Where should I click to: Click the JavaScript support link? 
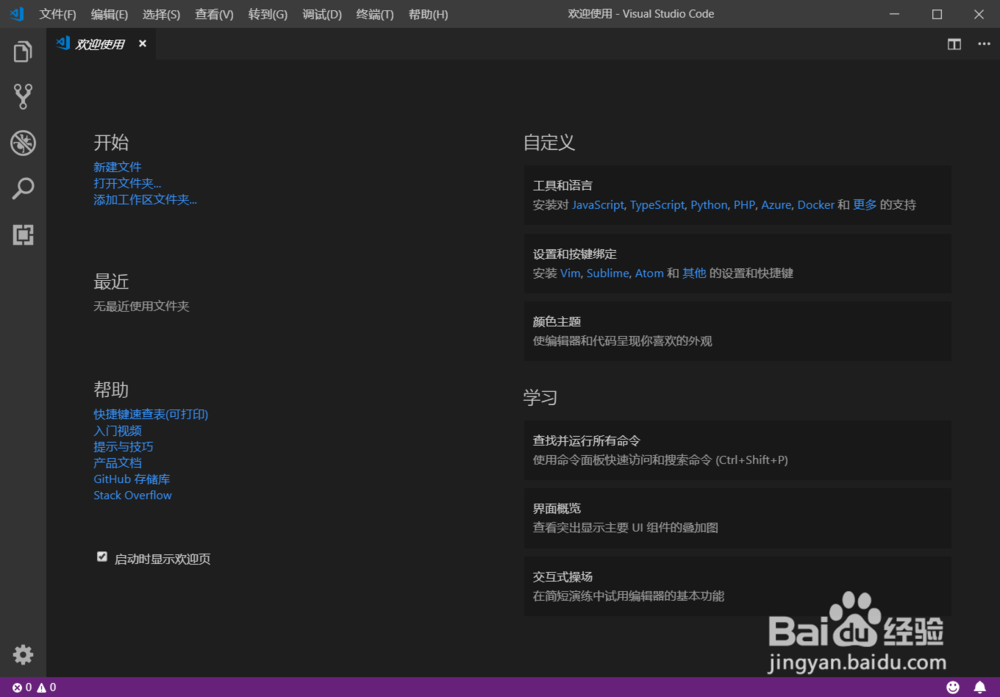(x=598, y=205)
